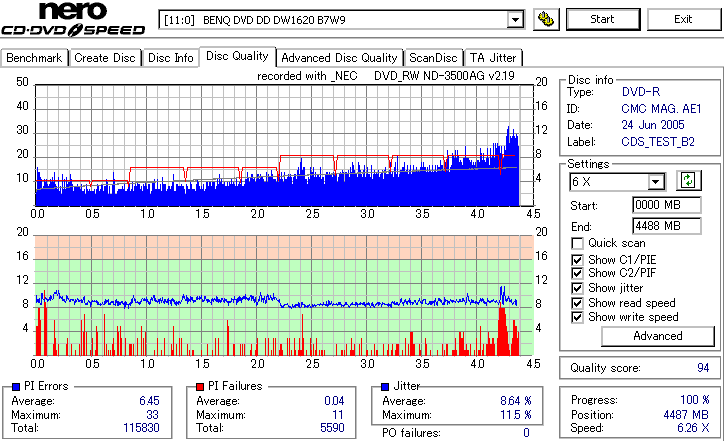The width and height of the screenshot is (724, 441).
Task: Click Speed value 6.26 X
Action: tap(694, 428)
